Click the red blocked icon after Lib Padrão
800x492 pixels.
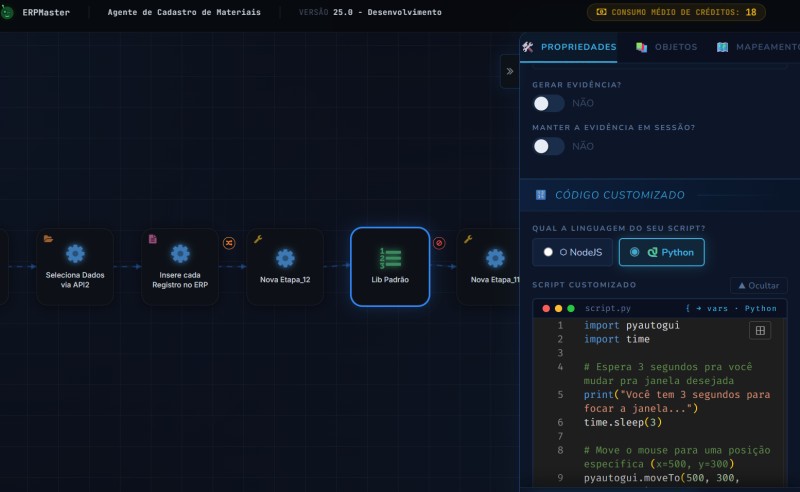[x=439, y=243]
